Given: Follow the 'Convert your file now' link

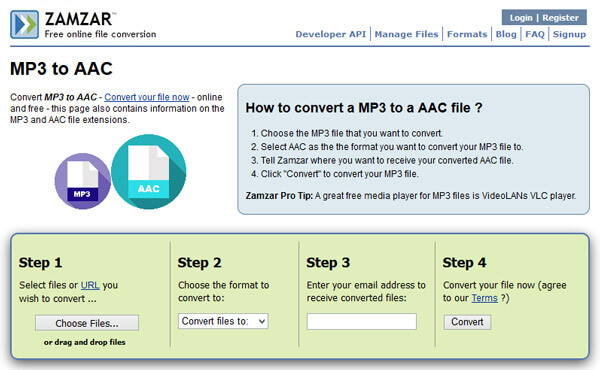Looking at the screenshot, I should click(x=147, y=97).
